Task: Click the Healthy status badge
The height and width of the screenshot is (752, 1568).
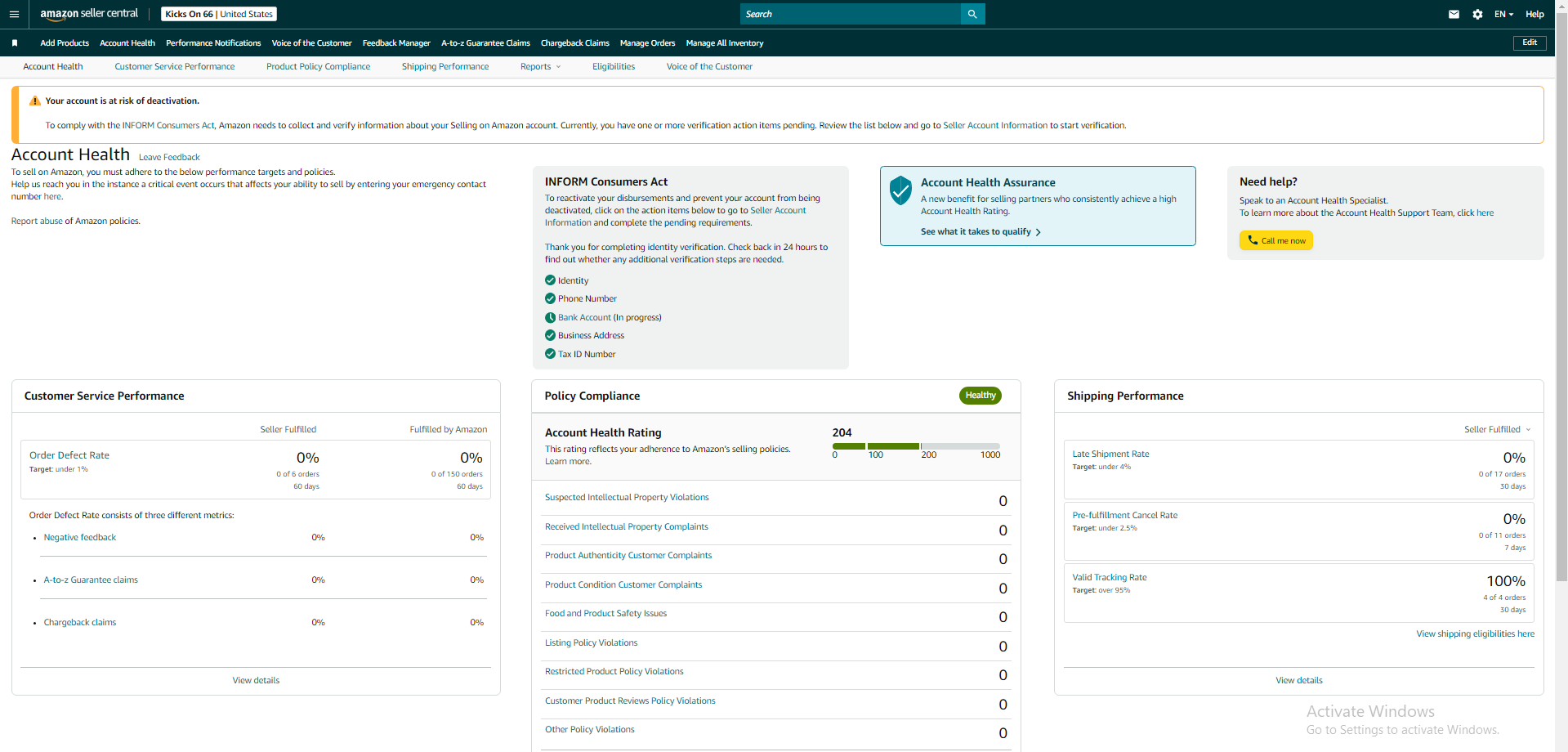Action: click(981, 396)
